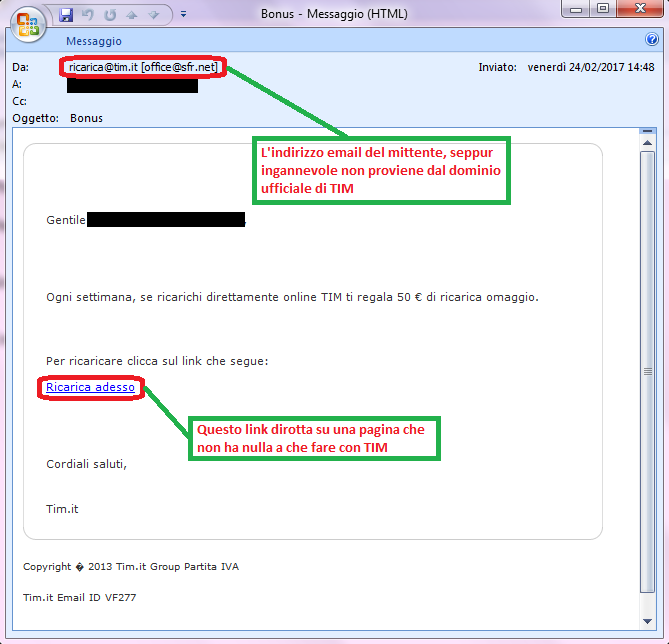Open the Office button menu
The image size is (669, 644).
coord(28,24)
